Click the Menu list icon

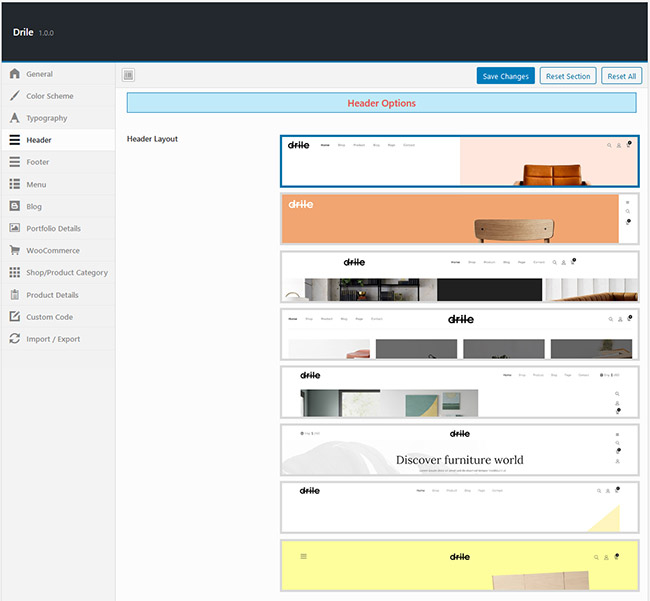click(x=15, y=184)
